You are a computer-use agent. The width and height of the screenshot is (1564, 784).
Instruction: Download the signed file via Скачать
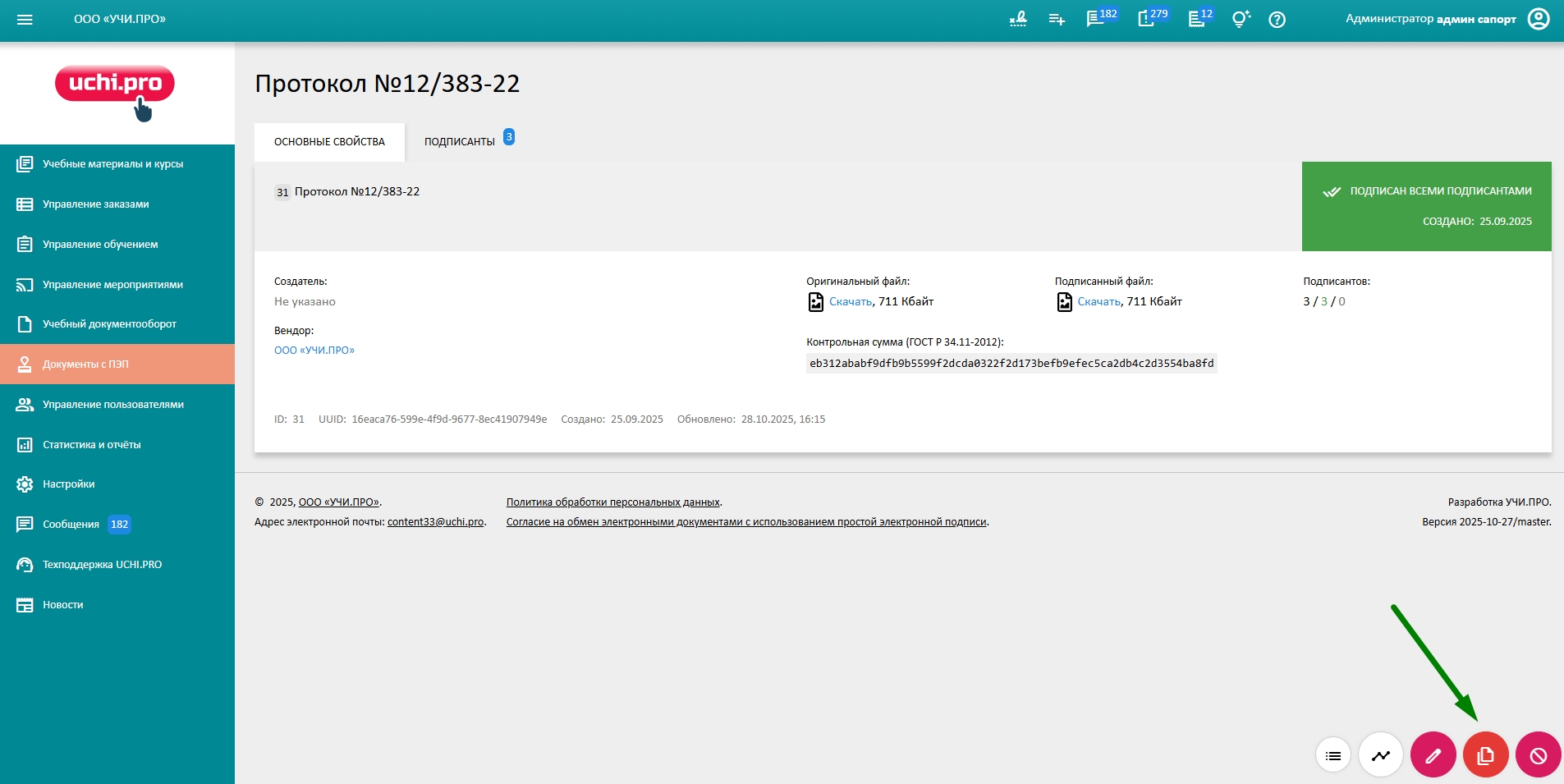pyautogui.click(x=1098, y=302)
